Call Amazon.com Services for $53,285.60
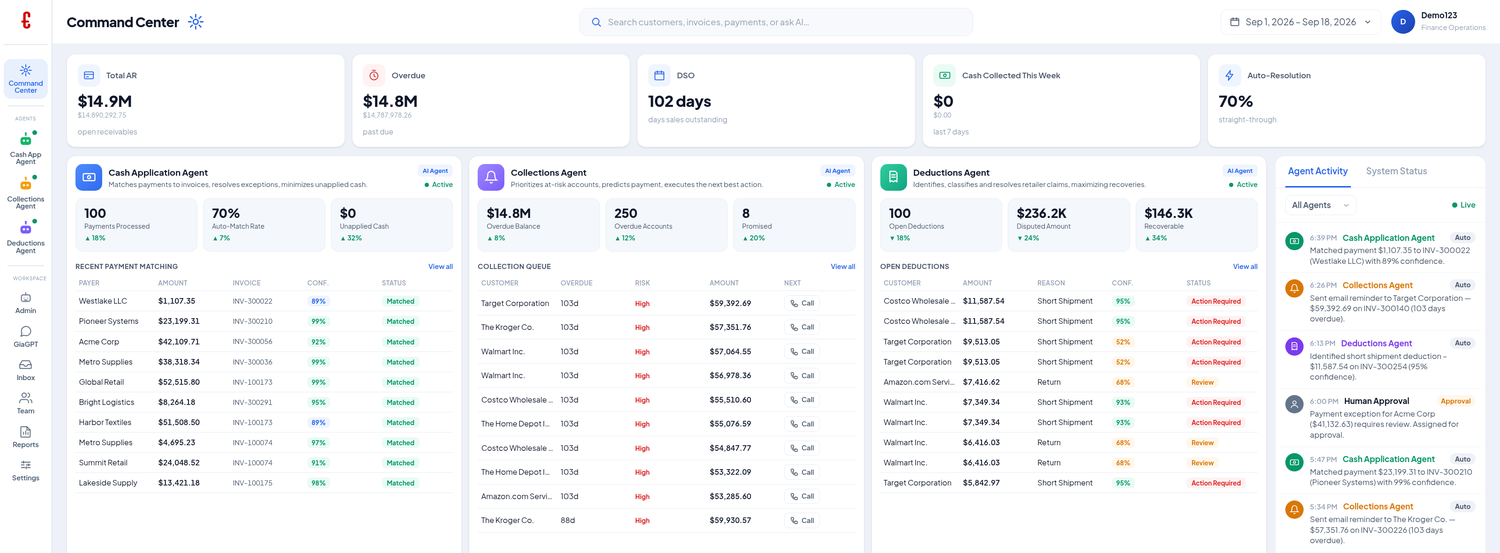 802,496
